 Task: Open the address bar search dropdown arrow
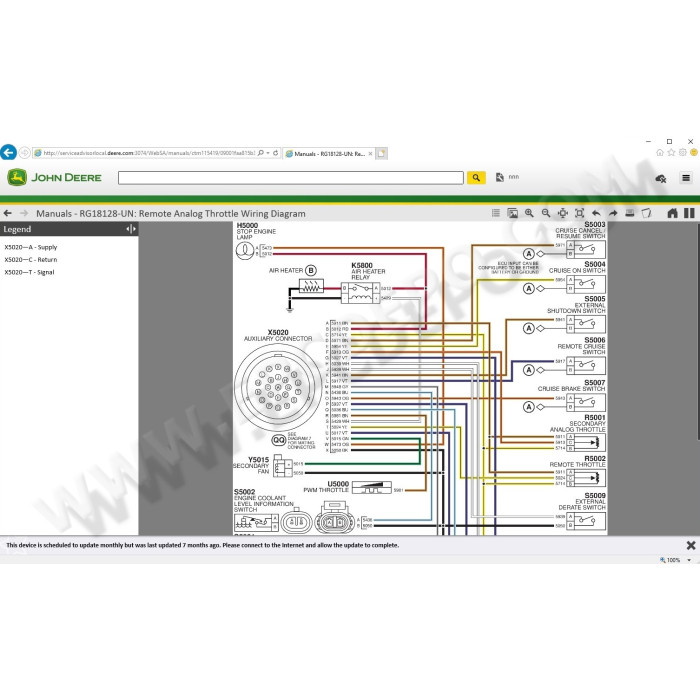[268, 153]
